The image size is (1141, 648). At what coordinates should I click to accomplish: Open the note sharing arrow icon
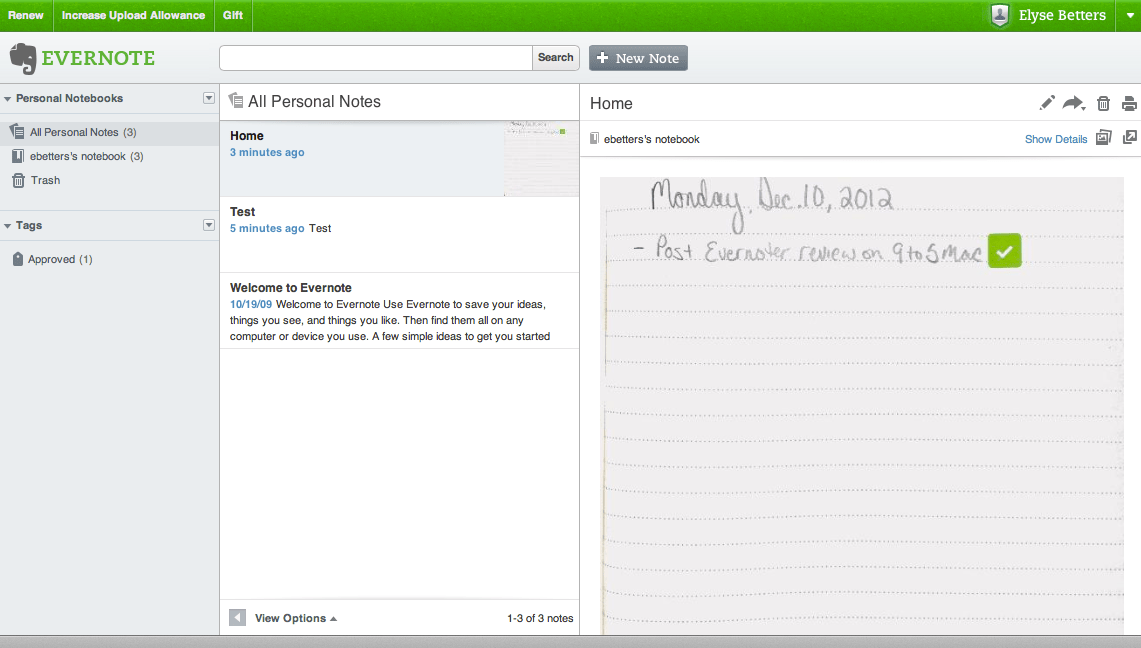point(1073,102)
